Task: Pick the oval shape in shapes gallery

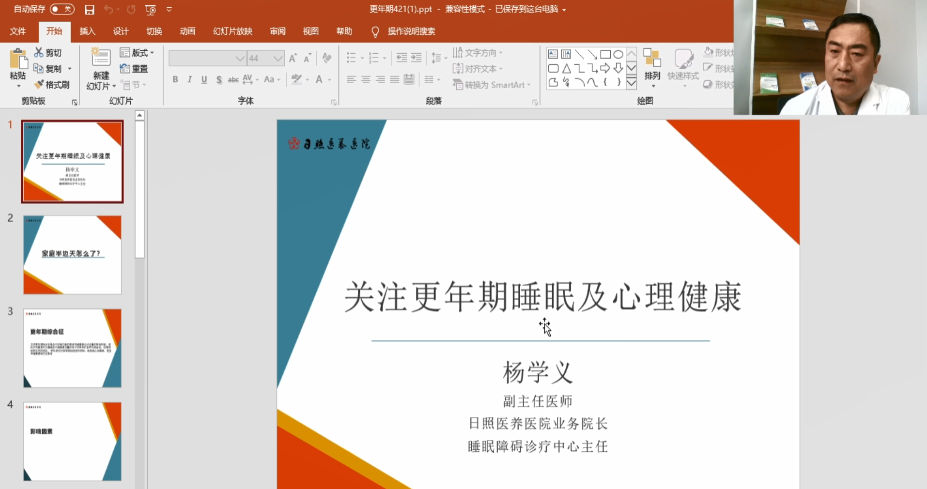Action: click(x=618, y=54)
